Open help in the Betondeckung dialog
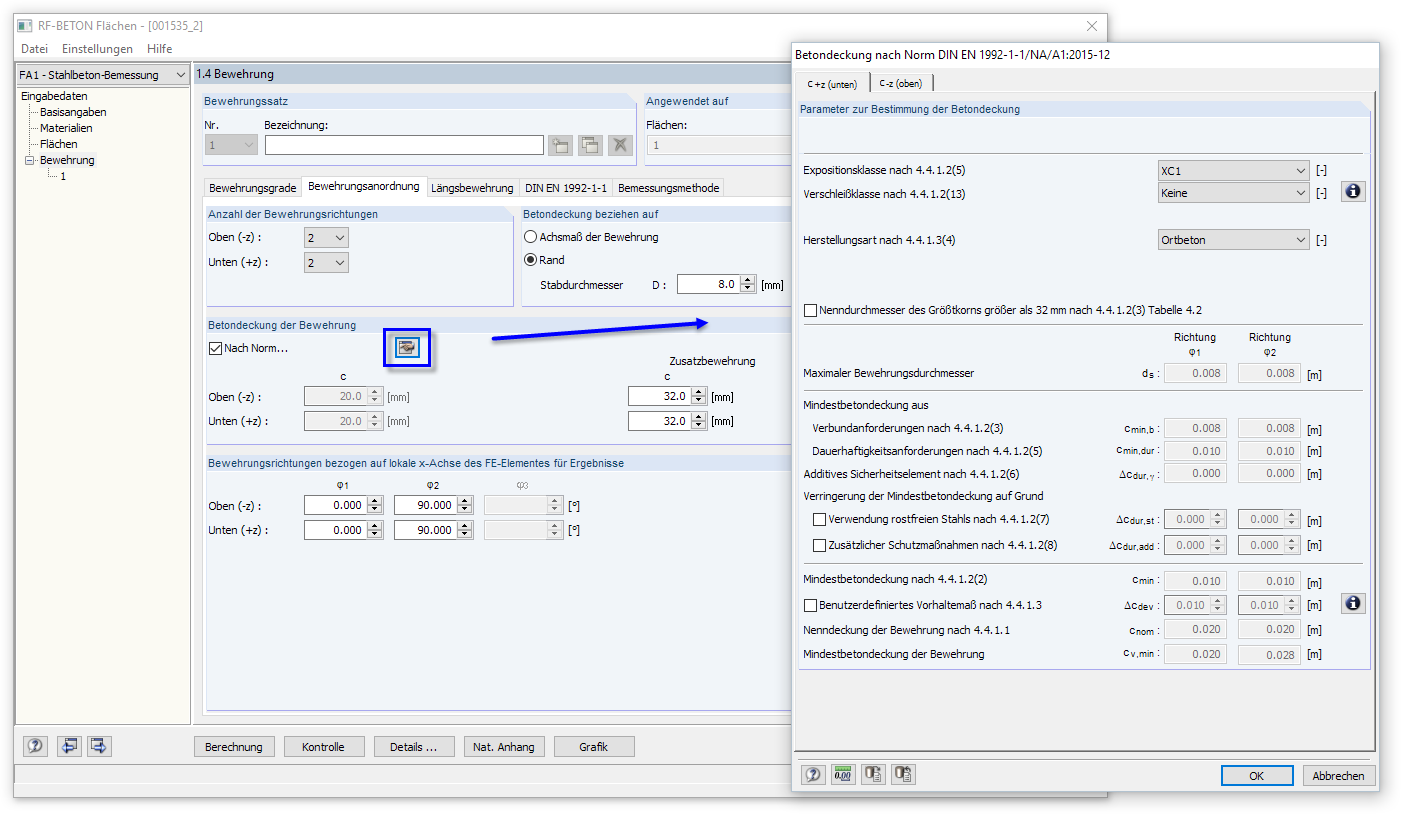The height and width of the screenshot is (814, 1401). [813, 774]
